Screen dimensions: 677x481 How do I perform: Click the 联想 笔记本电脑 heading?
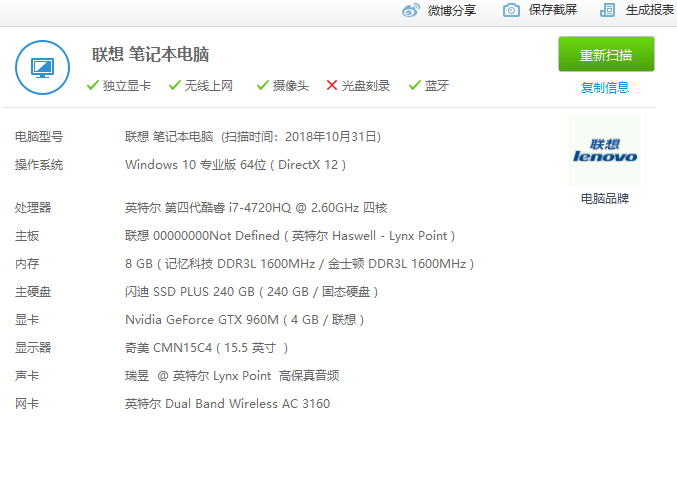(x=150, y=54)
